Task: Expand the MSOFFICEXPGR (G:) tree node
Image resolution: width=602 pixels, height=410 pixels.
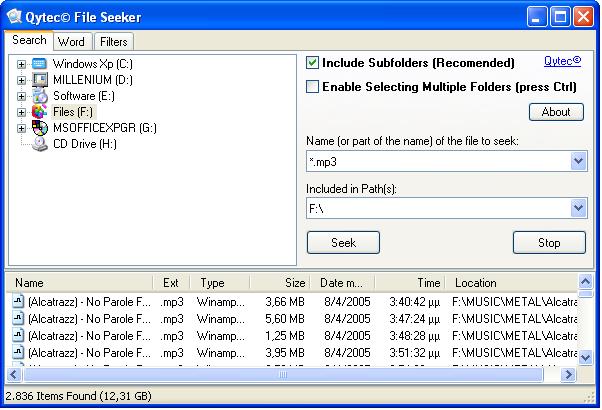Action: click(x=21, y=128)
